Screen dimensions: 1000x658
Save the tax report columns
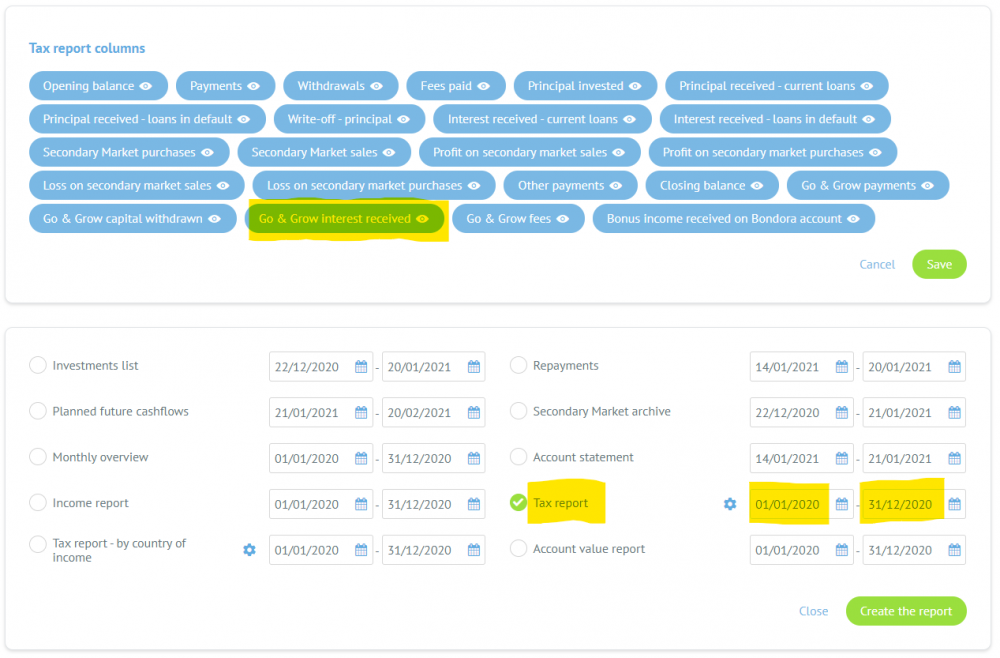click(x=939, y=265)
